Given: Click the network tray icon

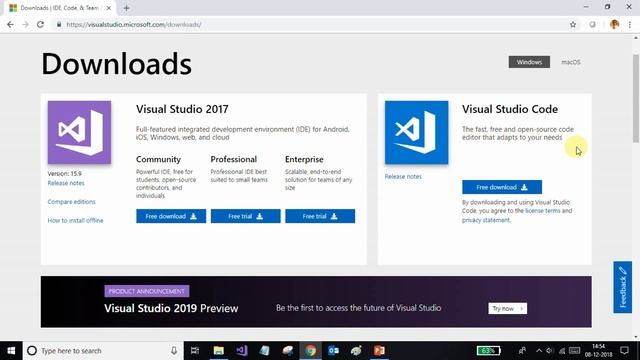Looking at the screenshot, I should (x=562, y=351).
